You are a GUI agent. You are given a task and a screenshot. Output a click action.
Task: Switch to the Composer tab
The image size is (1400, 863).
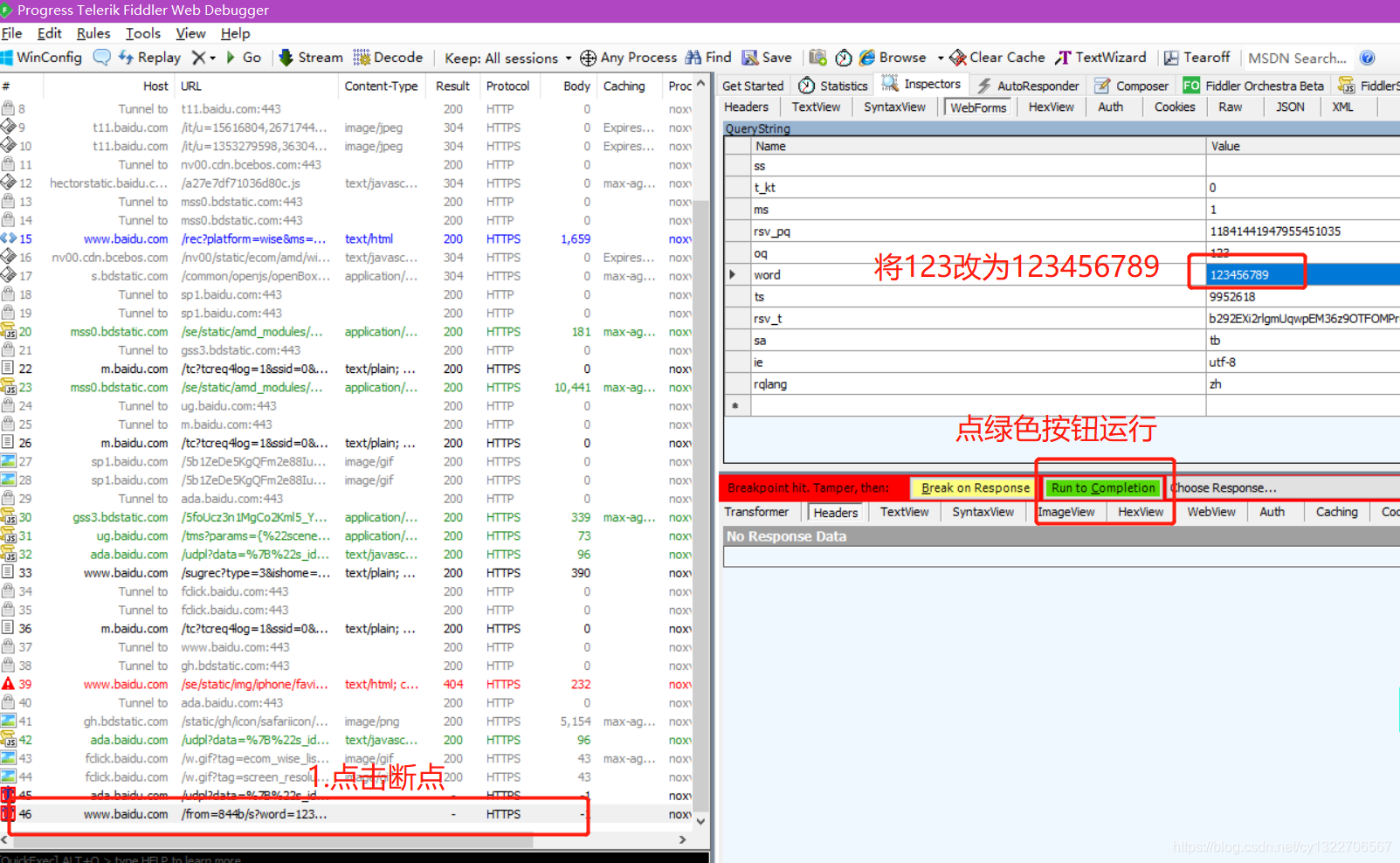pyautogui.click(x=1132, y=86)
